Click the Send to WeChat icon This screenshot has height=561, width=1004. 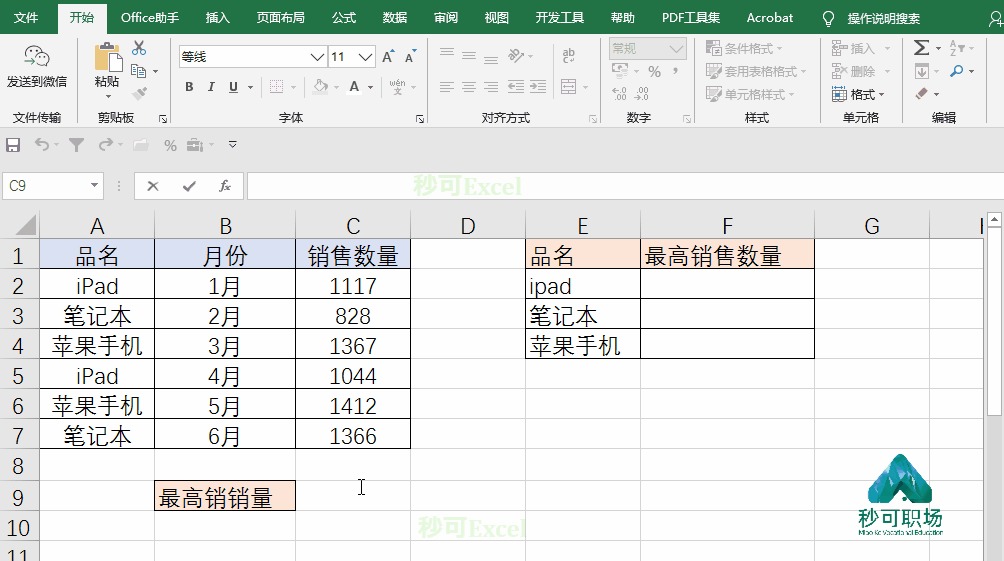pos(36,56)
